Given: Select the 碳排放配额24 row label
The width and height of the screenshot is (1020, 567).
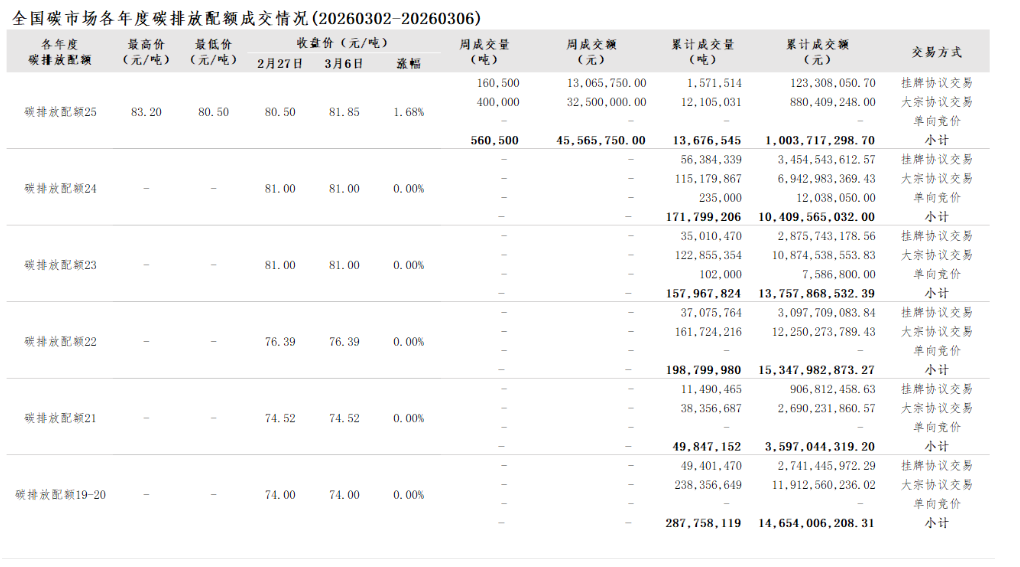Looking at the screenshot, I should [x=60, y=188].
